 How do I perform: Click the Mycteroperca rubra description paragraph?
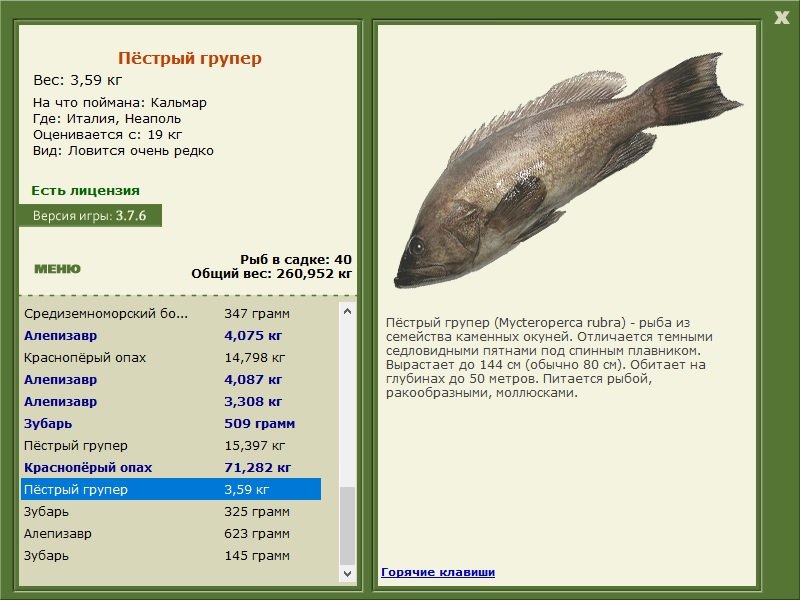[x=549, y=358]
